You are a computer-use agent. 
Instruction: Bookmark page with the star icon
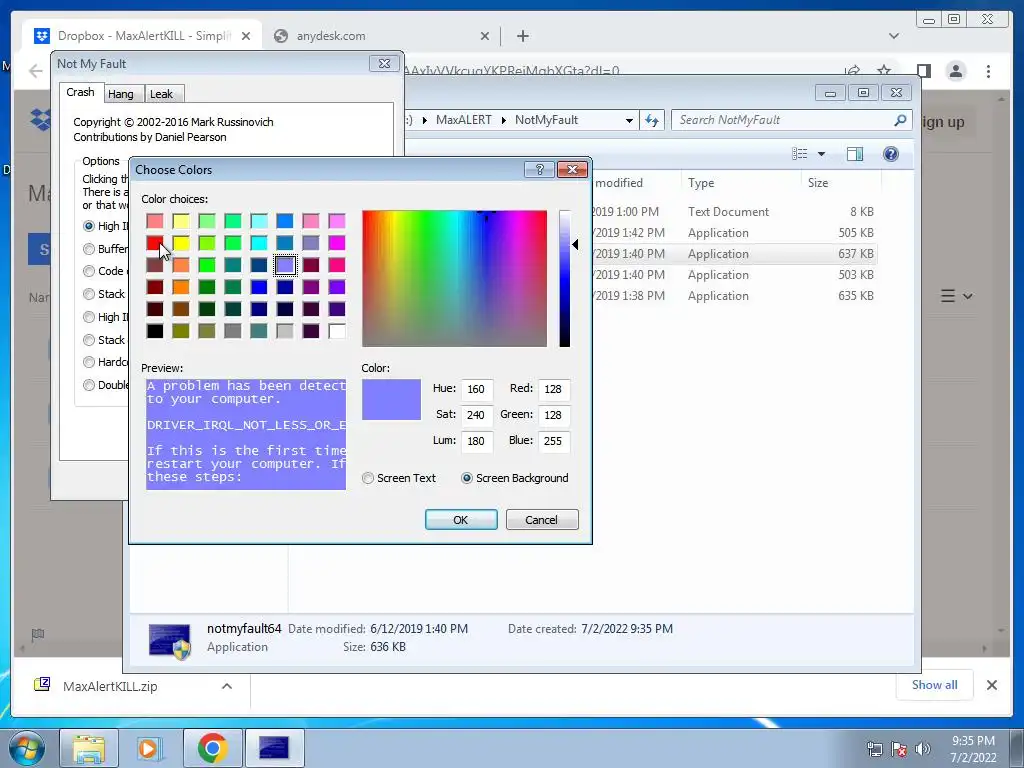884,70
